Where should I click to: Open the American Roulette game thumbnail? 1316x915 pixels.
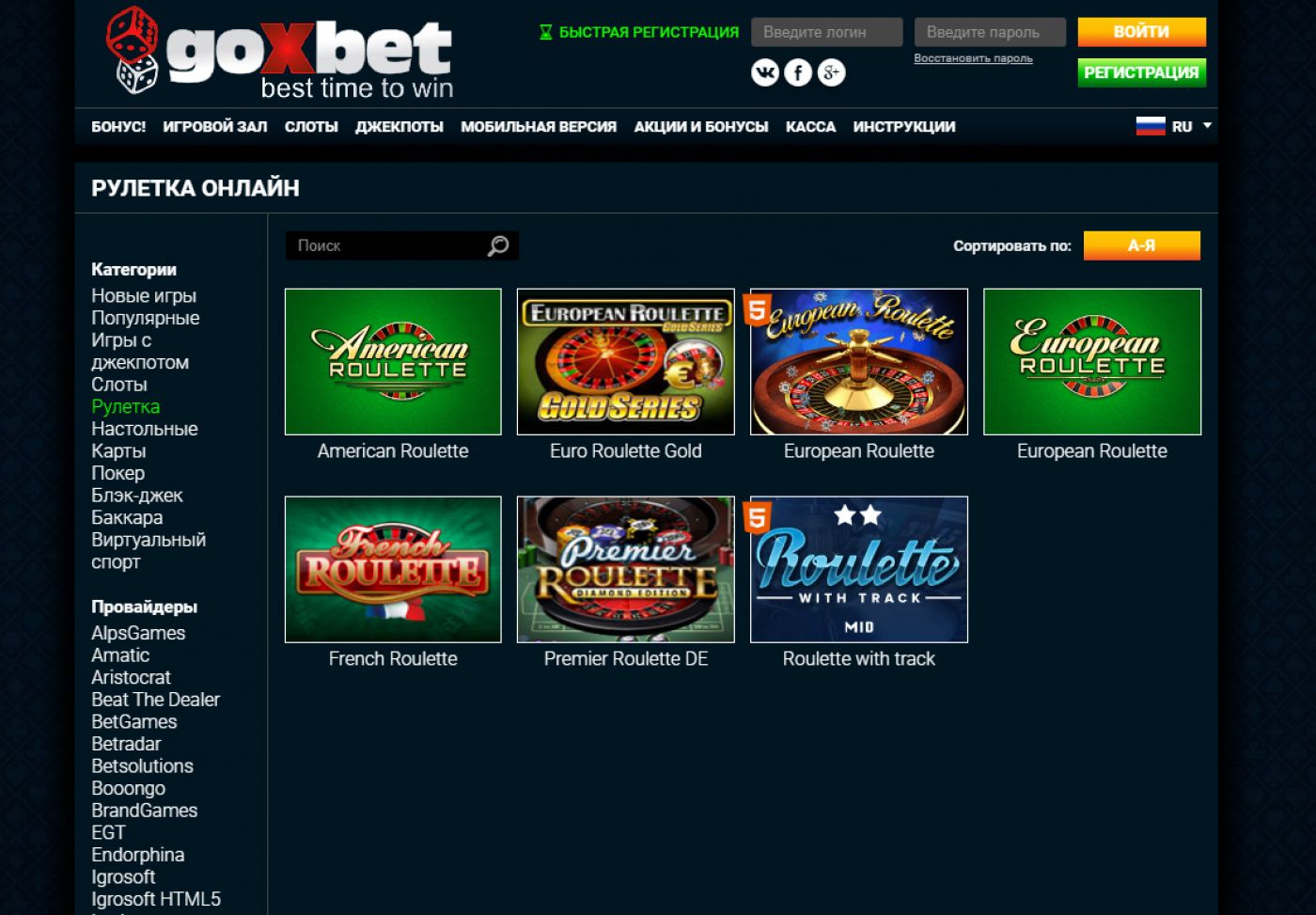pos(393,362)
